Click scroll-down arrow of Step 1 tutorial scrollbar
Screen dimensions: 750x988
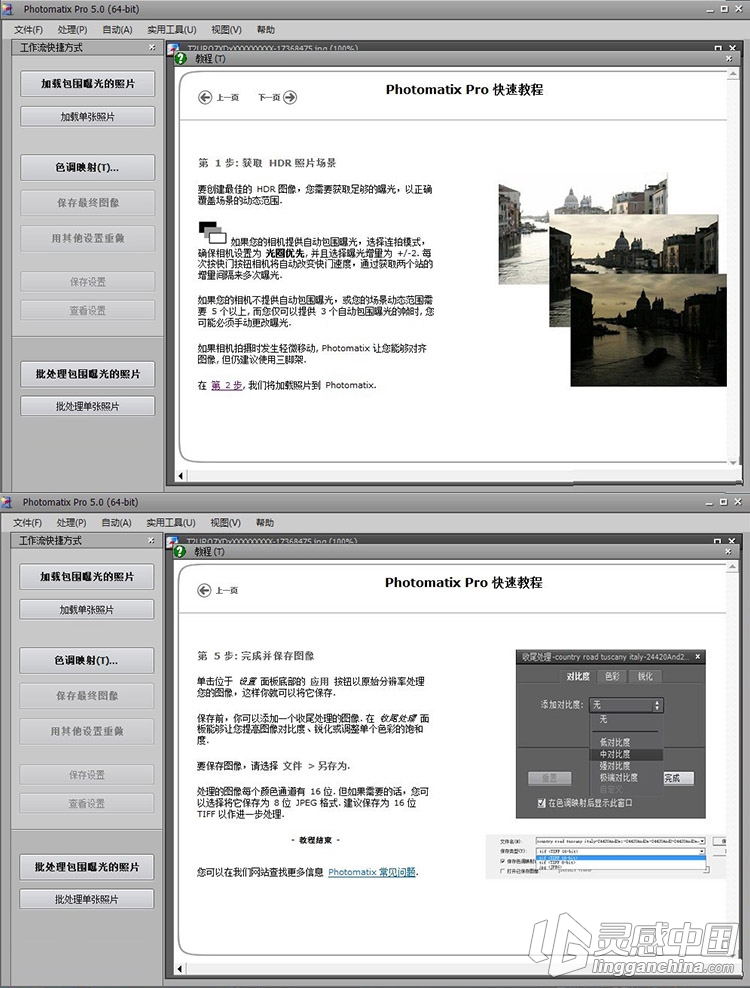click(733, 462)
